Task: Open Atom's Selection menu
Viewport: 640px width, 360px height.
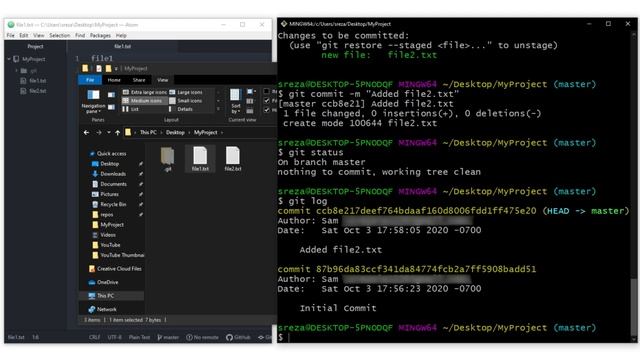Action: tap(60, 36)
